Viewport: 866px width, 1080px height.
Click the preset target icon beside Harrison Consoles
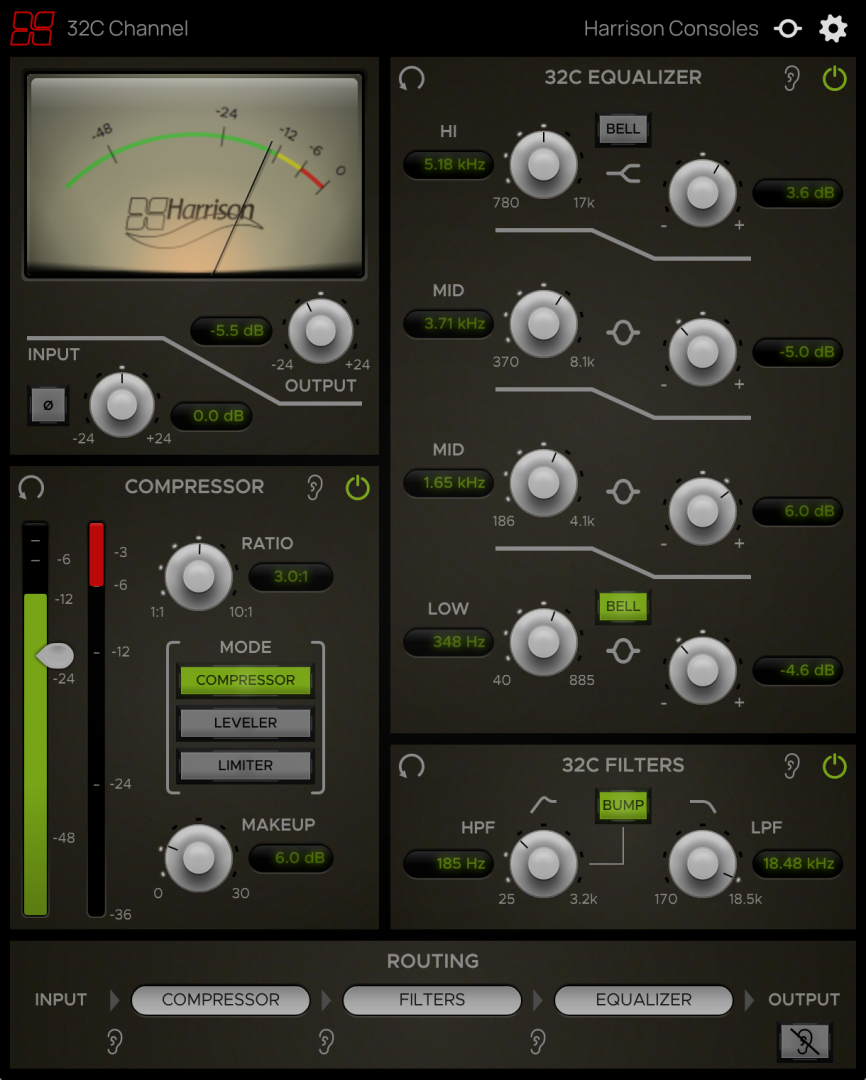pyautogui.click(x=787, y=28)
